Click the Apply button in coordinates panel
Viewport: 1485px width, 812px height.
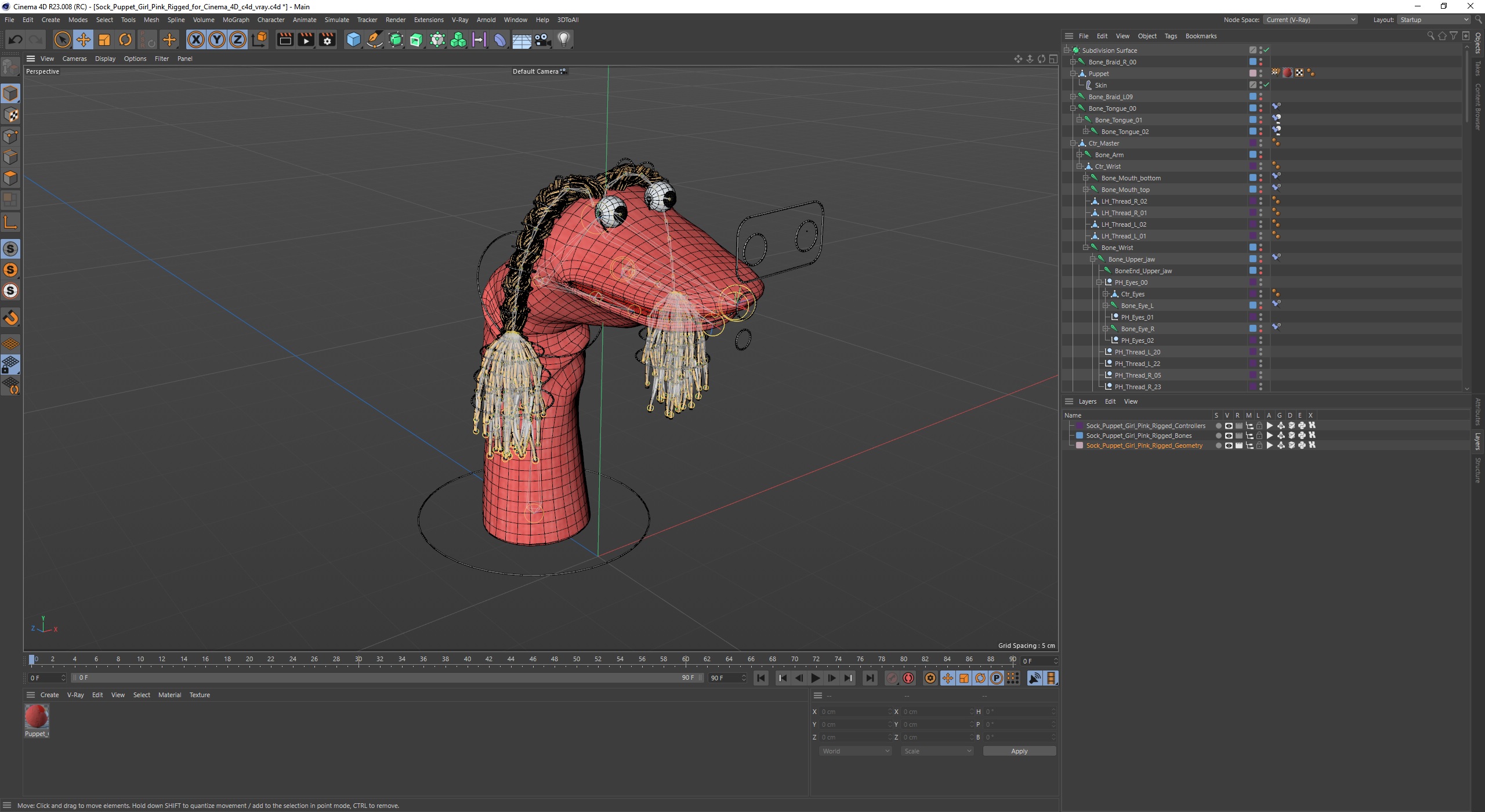(1018, 751)
